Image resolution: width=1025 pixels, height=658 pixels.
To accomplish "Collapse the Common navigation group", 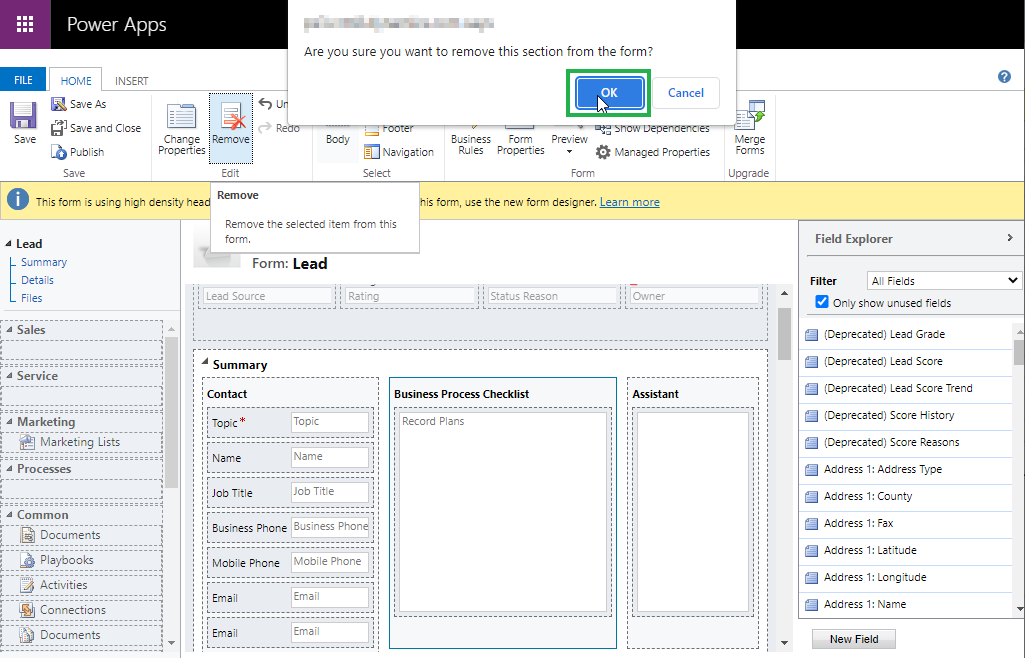I will tap(9, 515).
